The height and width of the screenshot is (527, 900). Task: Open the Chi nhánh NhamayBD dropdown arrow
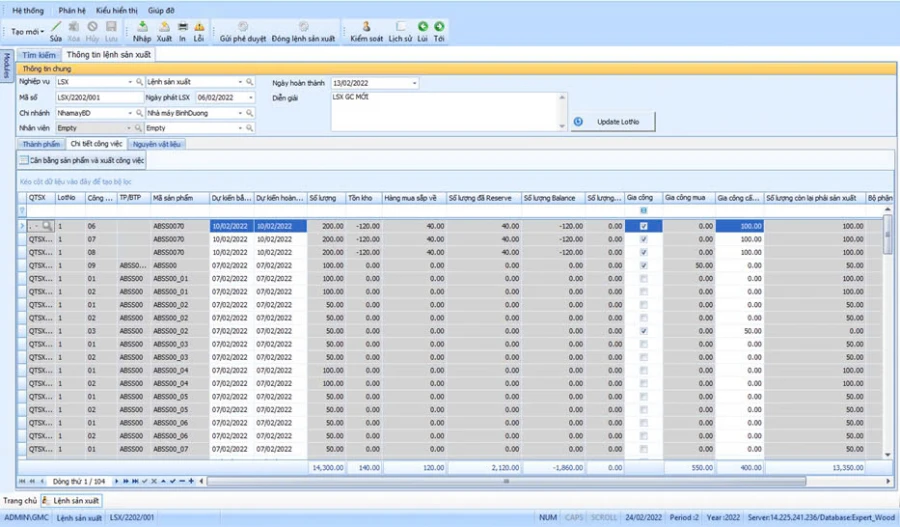tap(130, 113)
